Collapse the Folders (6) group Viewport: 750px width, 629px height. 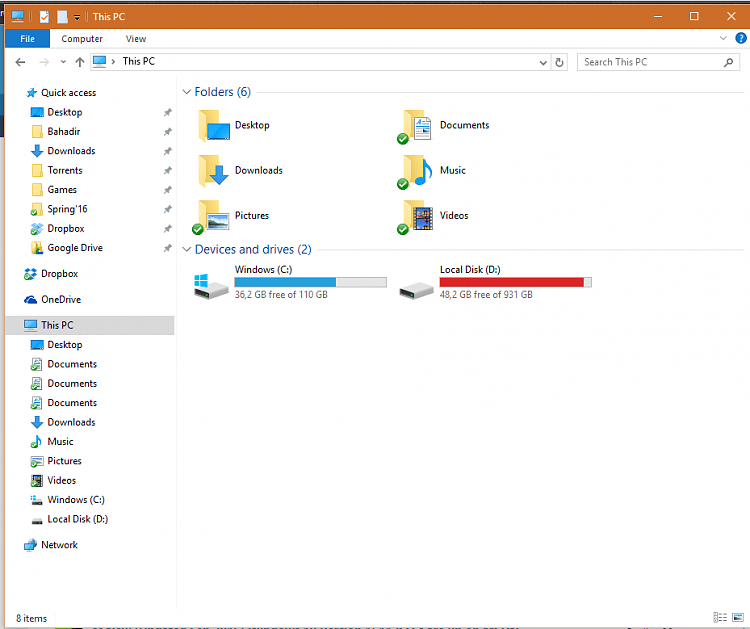pos(187,92)
